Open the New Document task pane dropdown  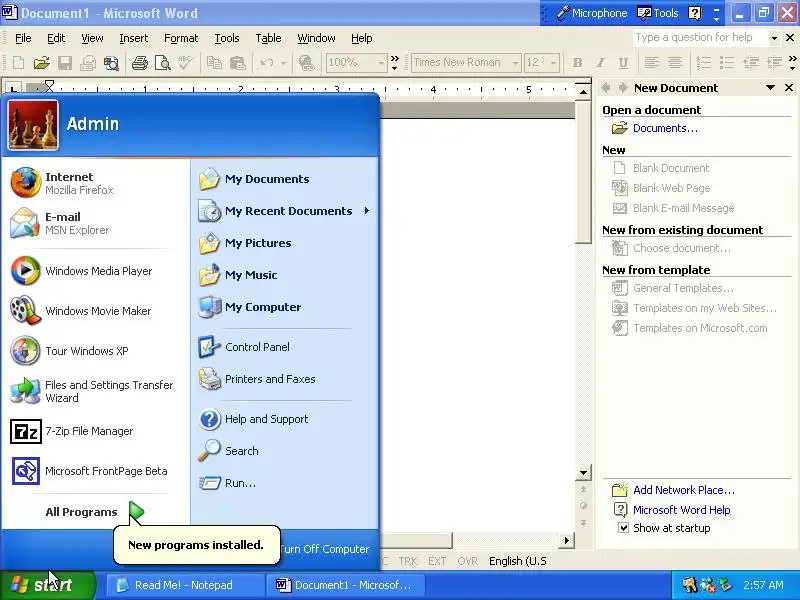(x=770, y=88)
